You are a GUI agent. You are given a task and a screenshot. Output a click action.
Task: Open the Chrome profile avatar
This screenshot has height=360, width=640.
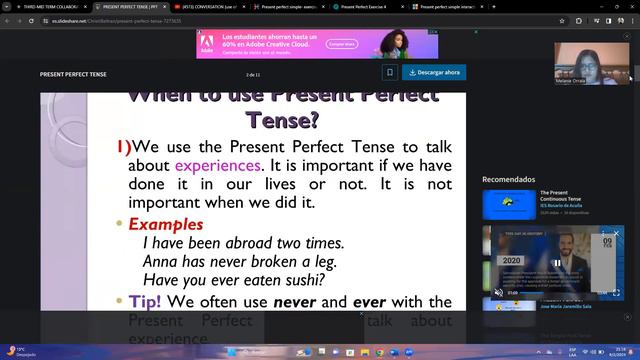(621, 21)
